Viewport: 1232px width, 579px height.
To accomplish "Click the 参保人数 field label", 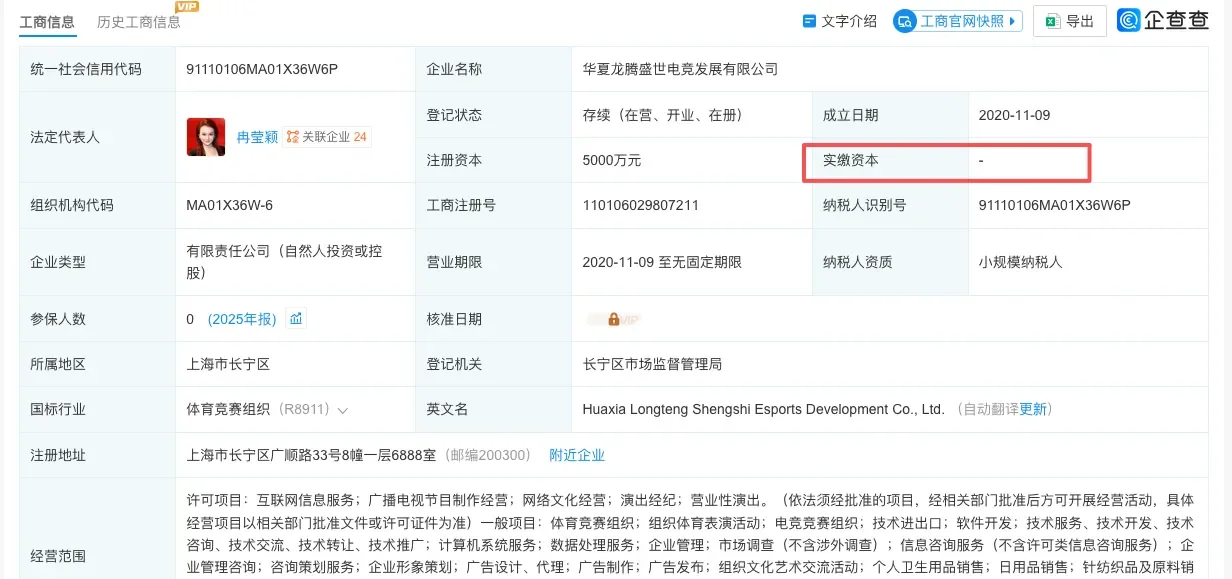I will 58,319.
